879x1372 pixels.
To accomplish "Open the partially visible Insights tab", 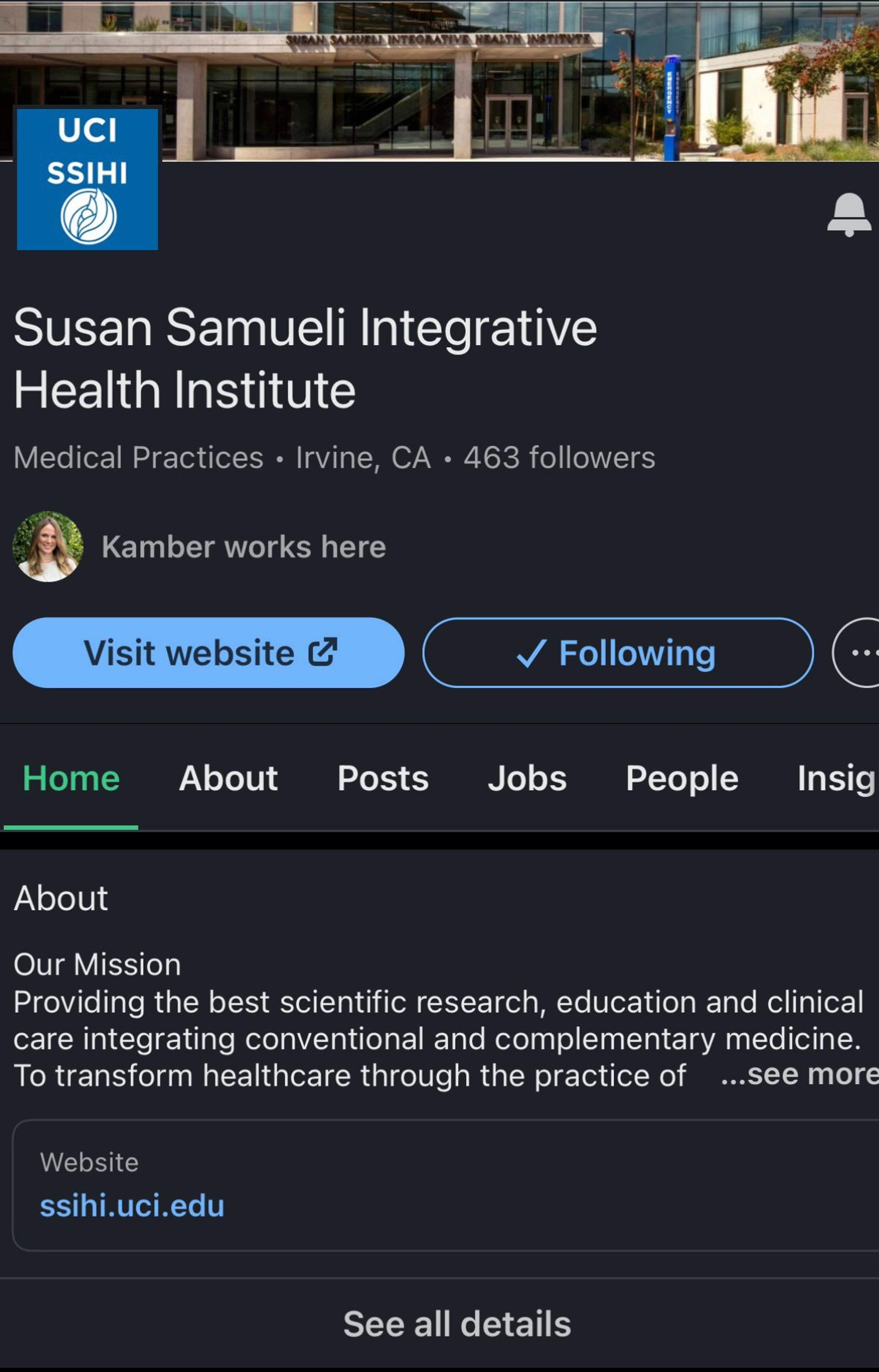I will click(837, 778).
